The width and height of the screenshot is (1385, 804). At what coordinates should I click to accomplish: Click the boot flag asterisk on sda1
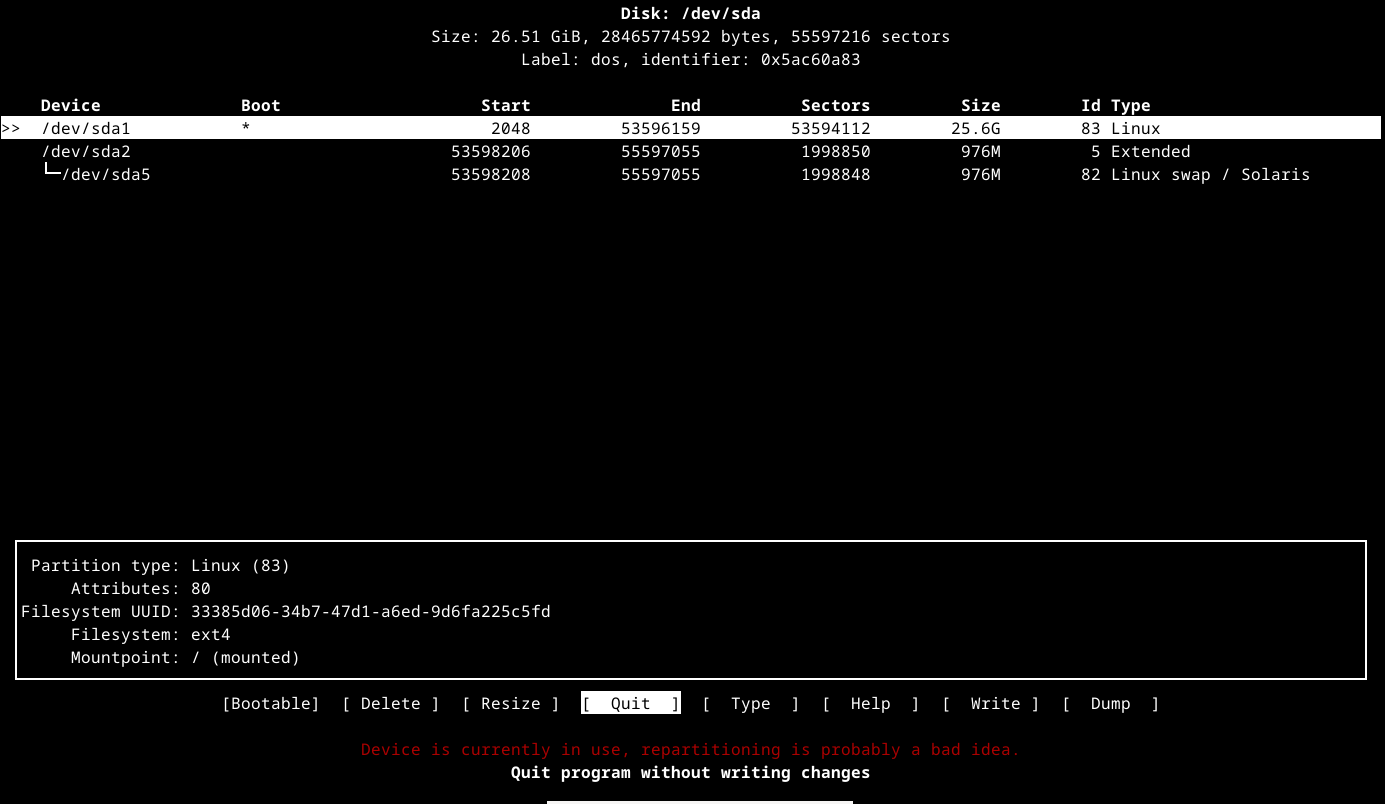click(x=246, y=129)
